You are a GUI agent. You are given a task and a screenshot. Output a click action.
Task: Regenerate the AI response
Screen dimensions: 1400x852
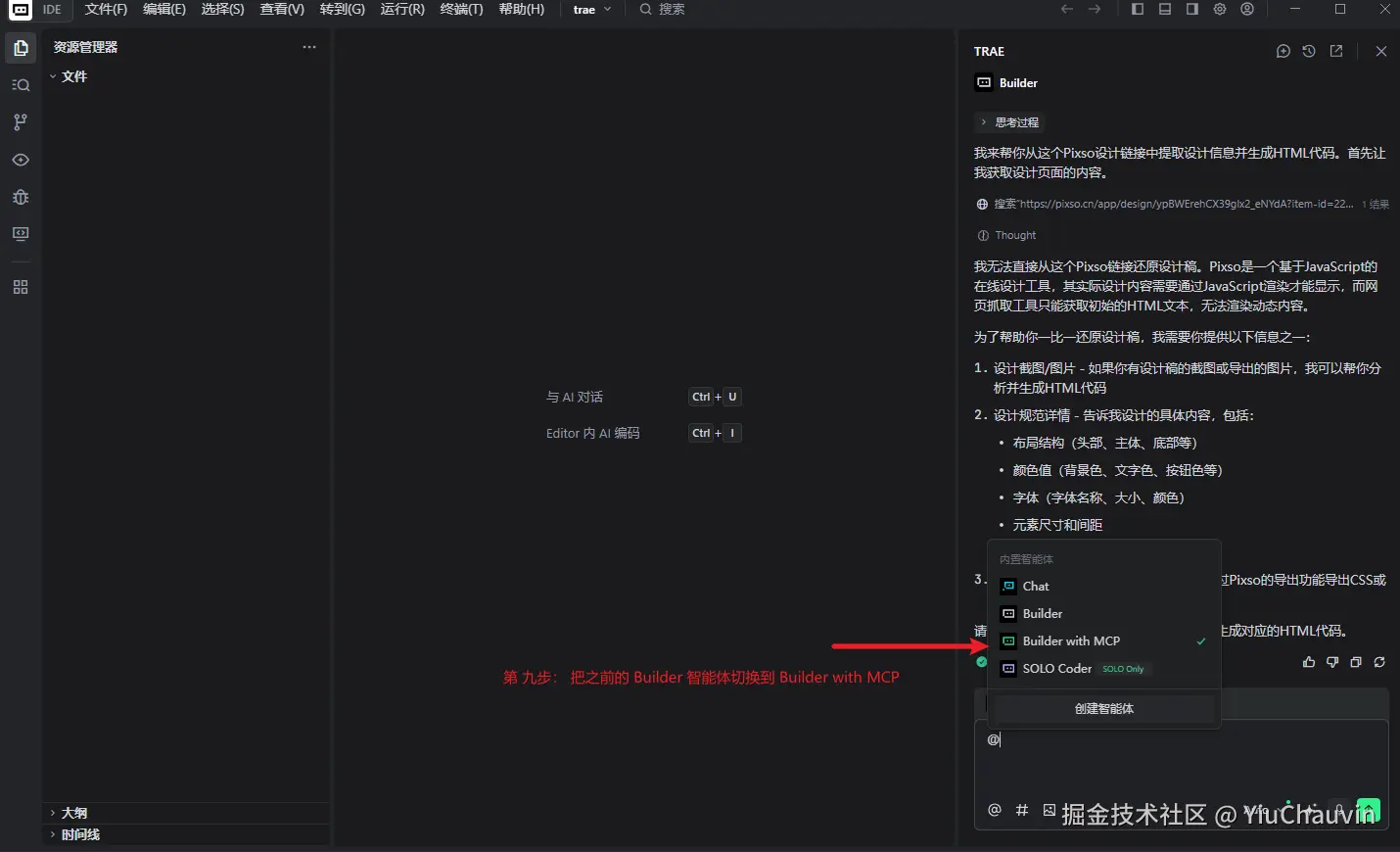pyautogui.click(x=1379, y=662)
